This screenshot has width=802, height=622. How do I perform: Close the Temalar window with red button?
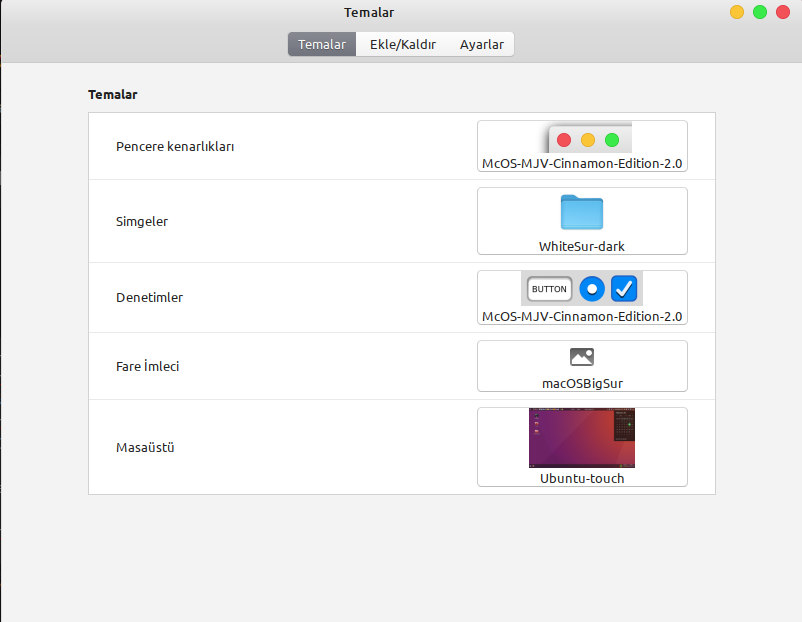[x=783, y=12]
